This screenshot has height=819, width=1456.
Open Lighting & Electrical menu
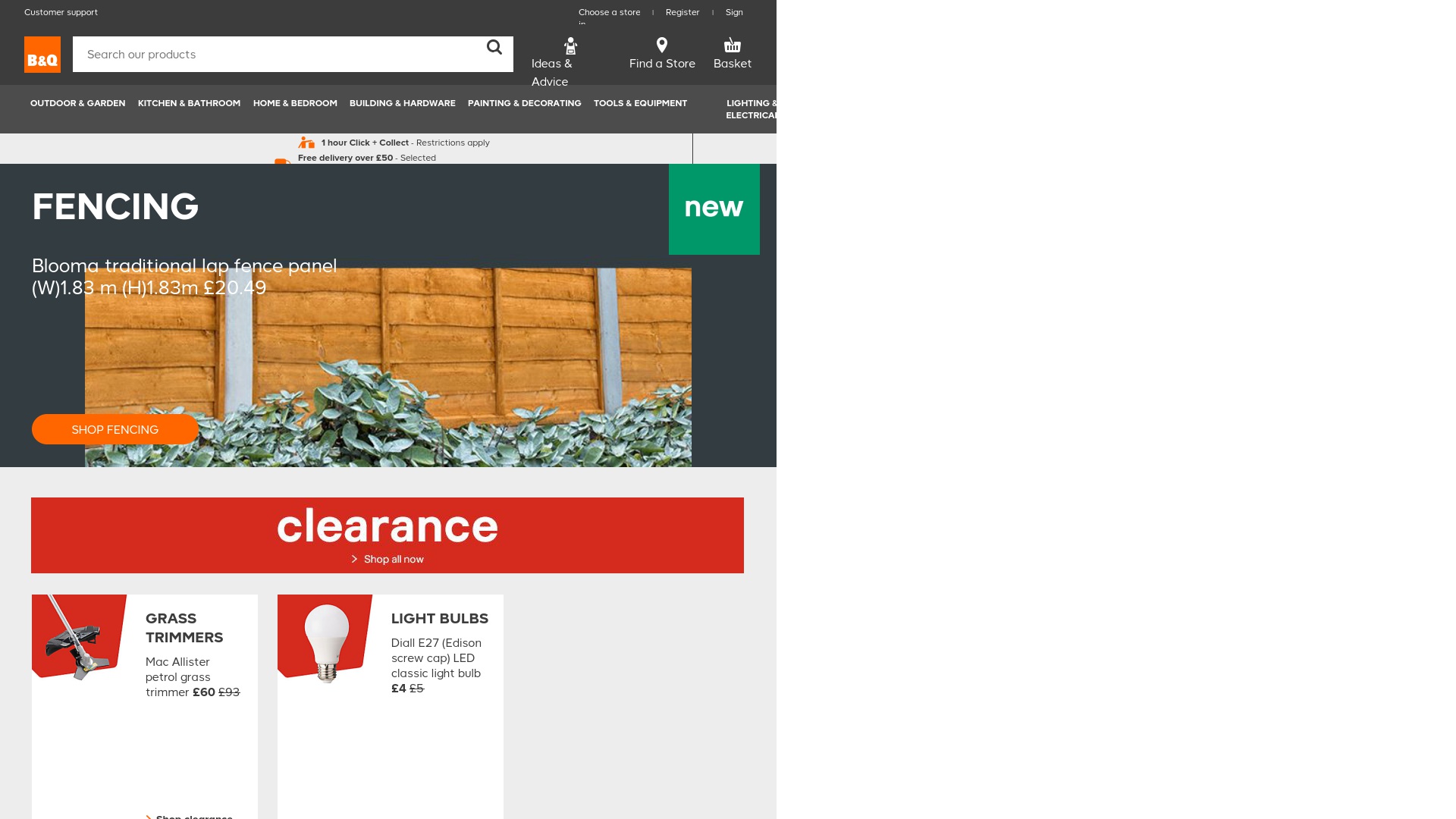[752, 109]
